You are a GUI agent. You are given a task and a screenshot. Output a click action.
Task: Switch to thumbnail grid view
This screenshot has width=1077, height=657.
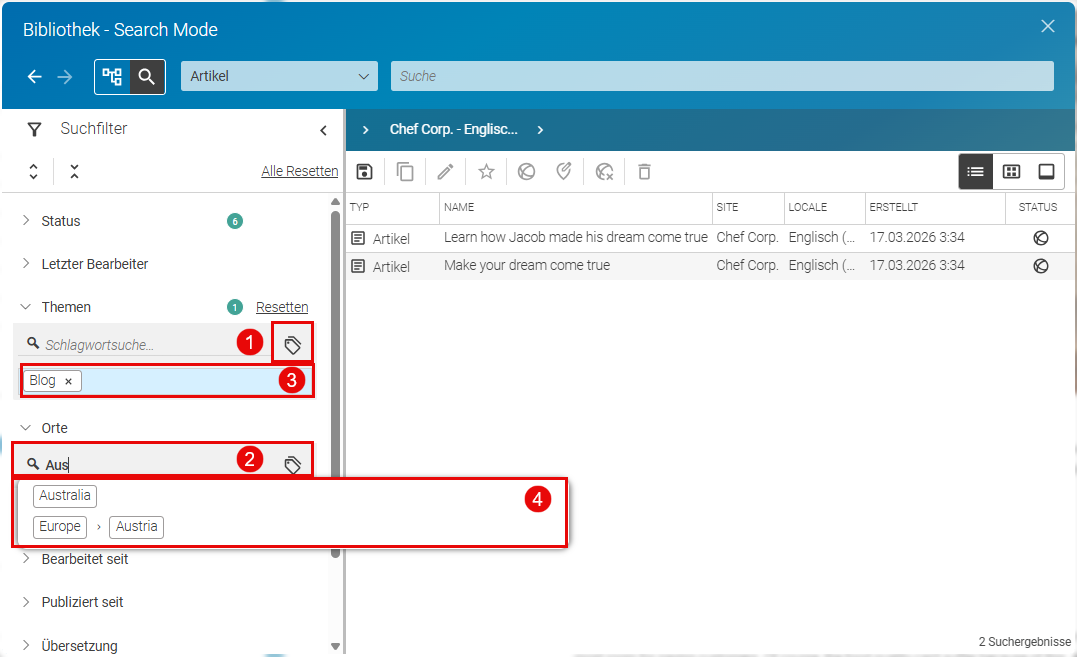pos(1012,172)
